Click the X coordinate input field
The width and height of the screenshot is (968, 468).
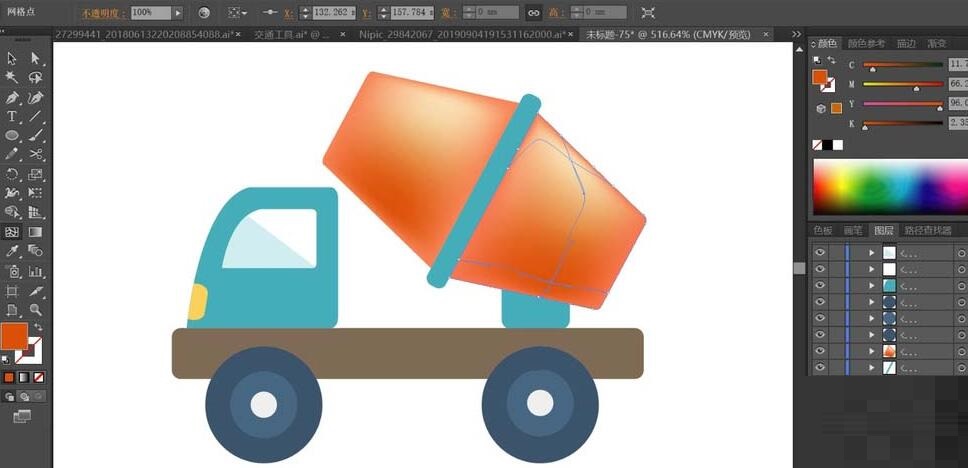335,12
